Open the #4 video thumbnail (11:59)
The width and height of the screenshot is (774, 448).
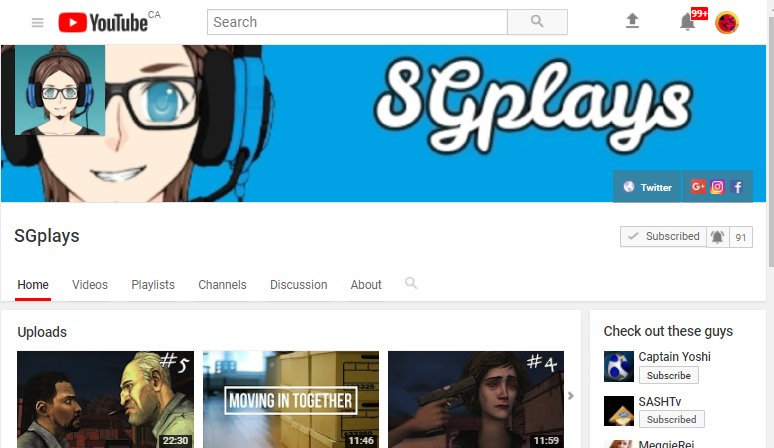pyautogui.click(x=476, y=400)
